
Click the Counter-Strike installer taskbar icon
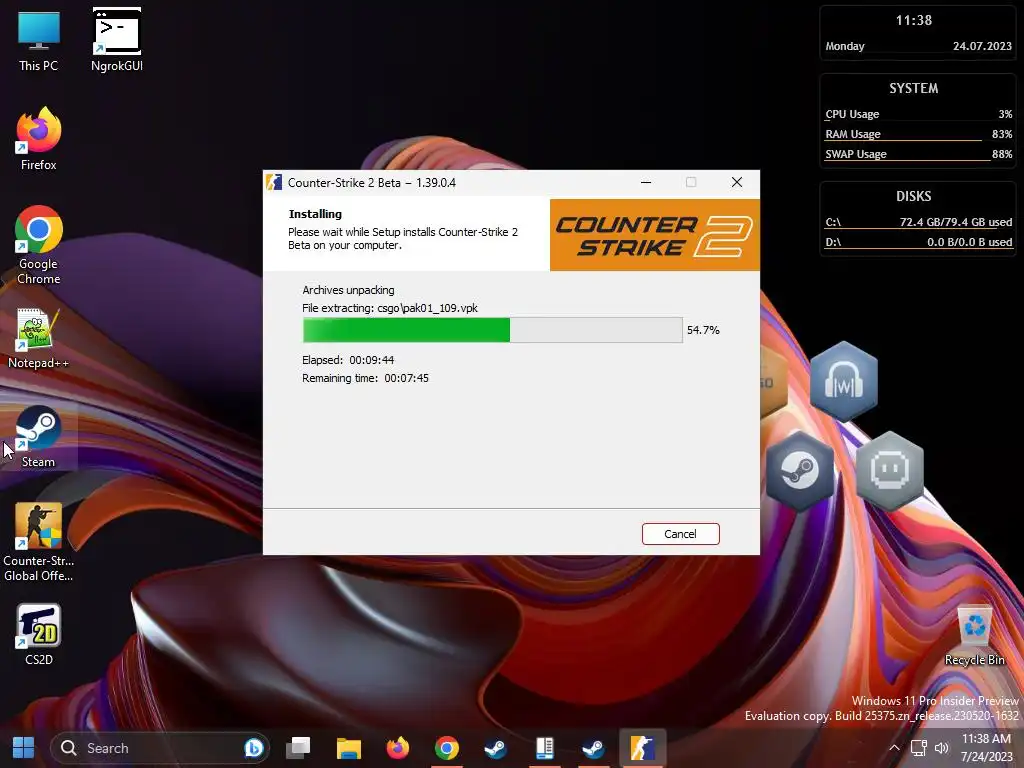coord(643,748)
